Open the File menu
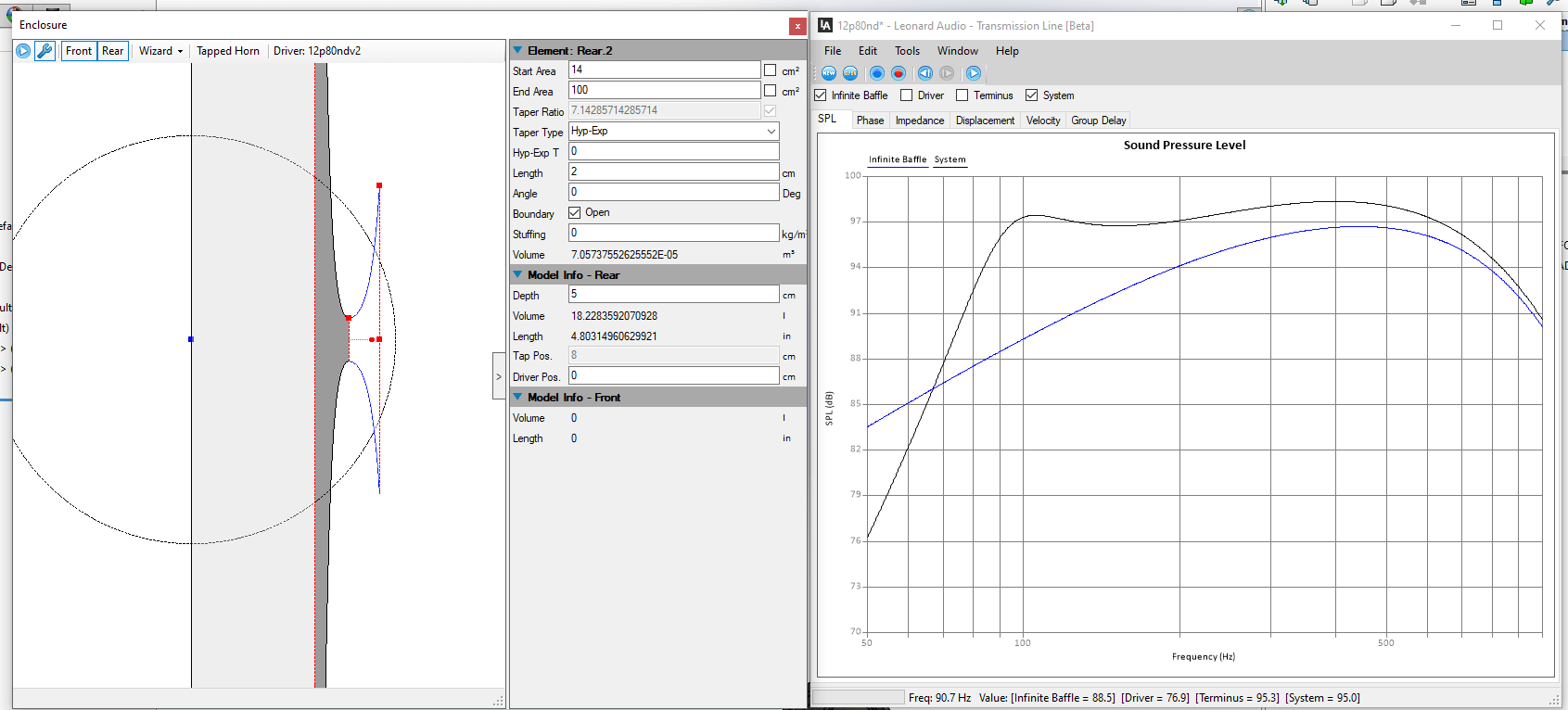Screen dimensions: 1568x710 pos(833,51)
